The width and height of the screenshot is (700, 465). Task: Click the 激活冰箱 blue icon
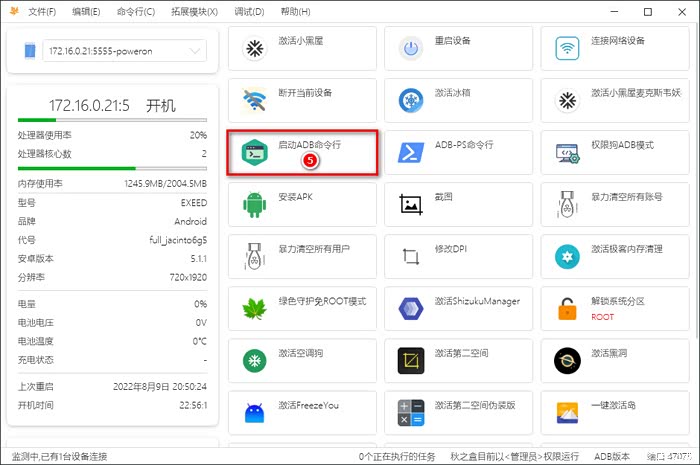[411, 100]
